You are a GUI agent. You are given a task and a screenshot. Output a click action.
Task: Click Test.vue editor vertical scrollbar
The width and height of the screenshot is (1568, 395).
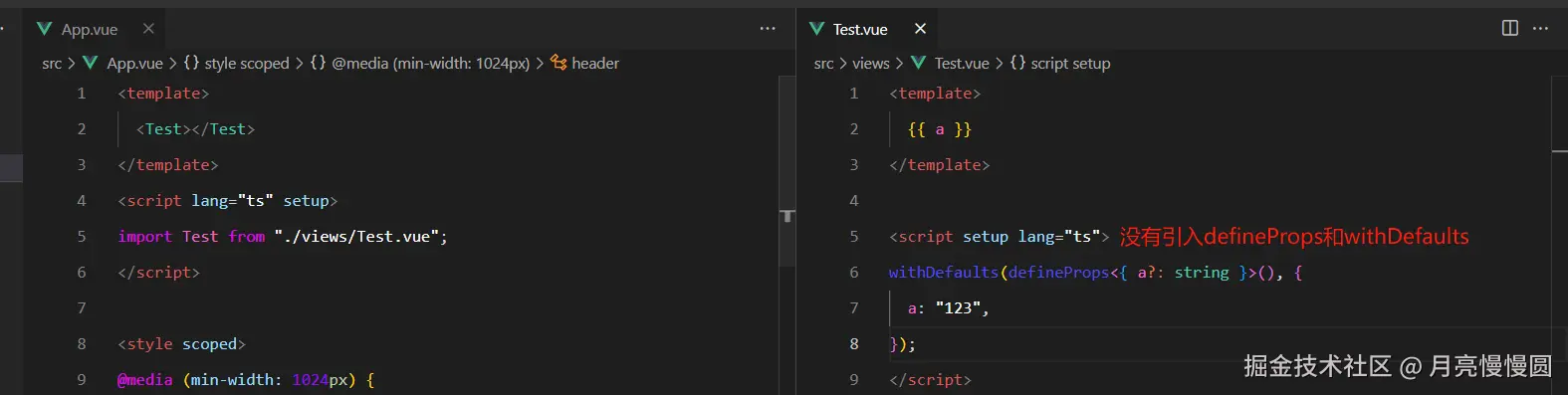coord(1560,235)
